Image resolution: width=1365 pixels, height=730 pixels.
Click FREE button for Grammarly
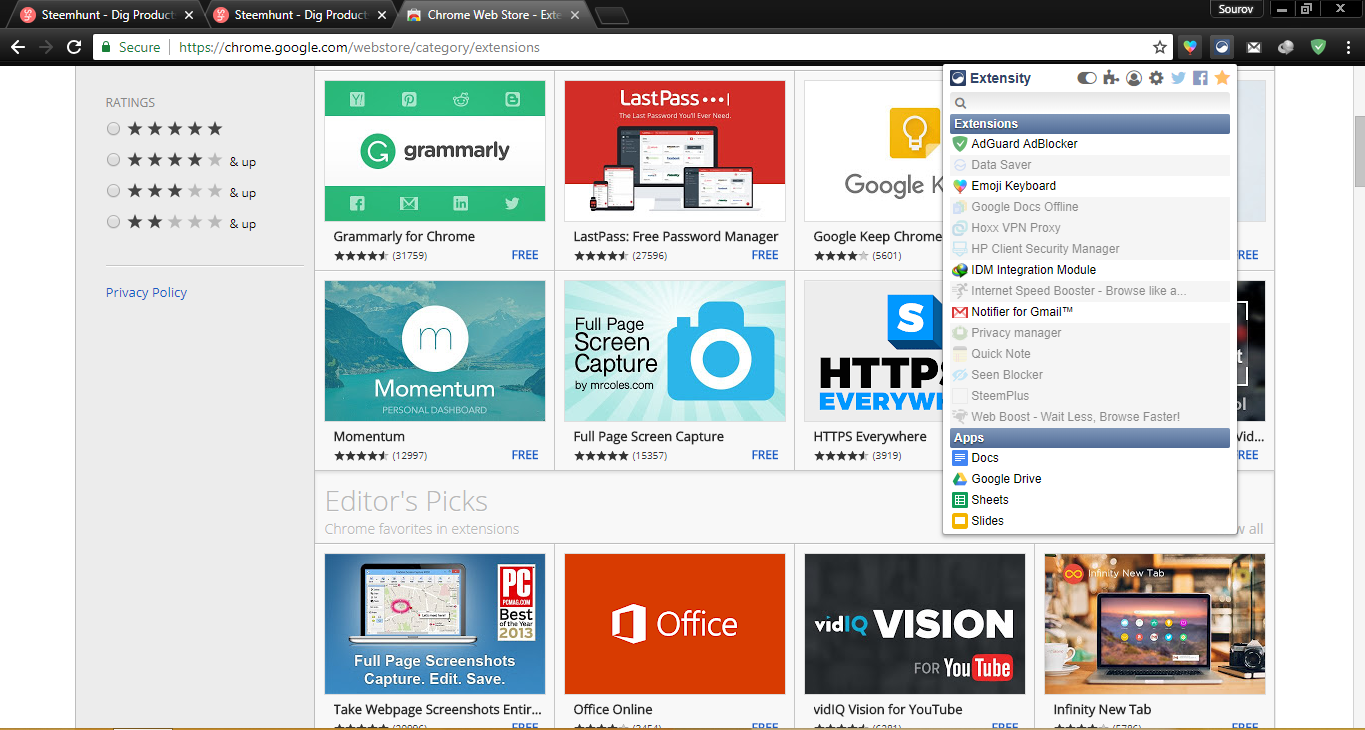tap(525, 255)
